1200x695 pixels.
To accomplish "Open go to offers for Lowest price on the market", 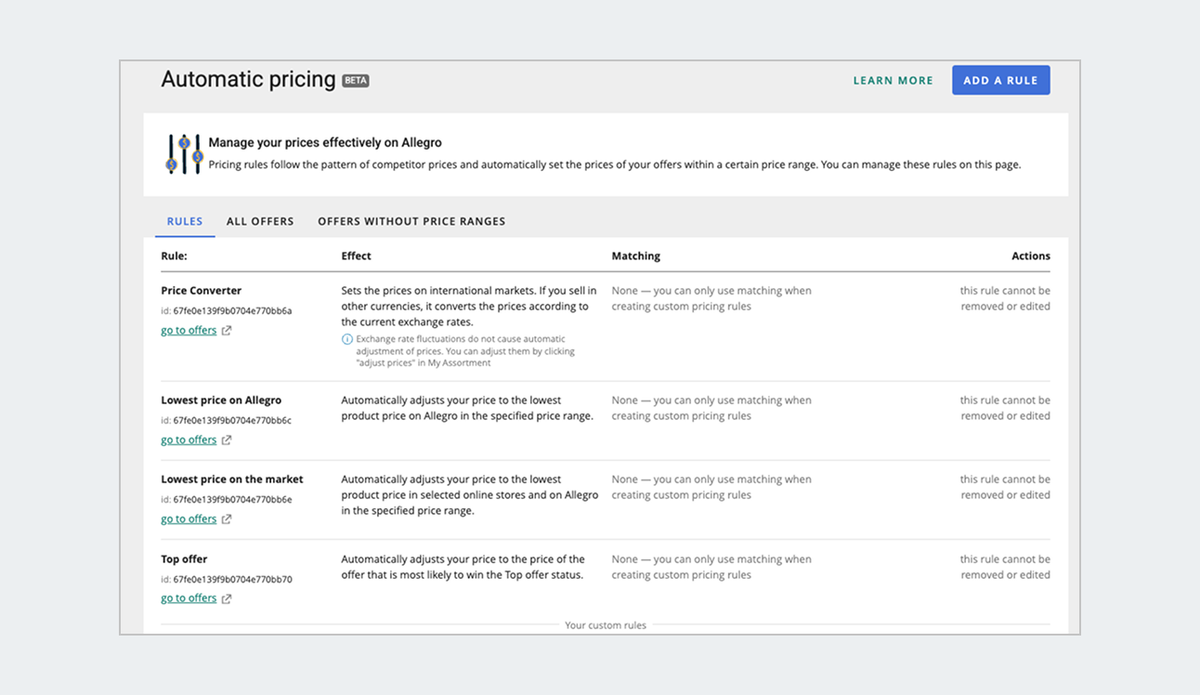I will tap(189, 519).
